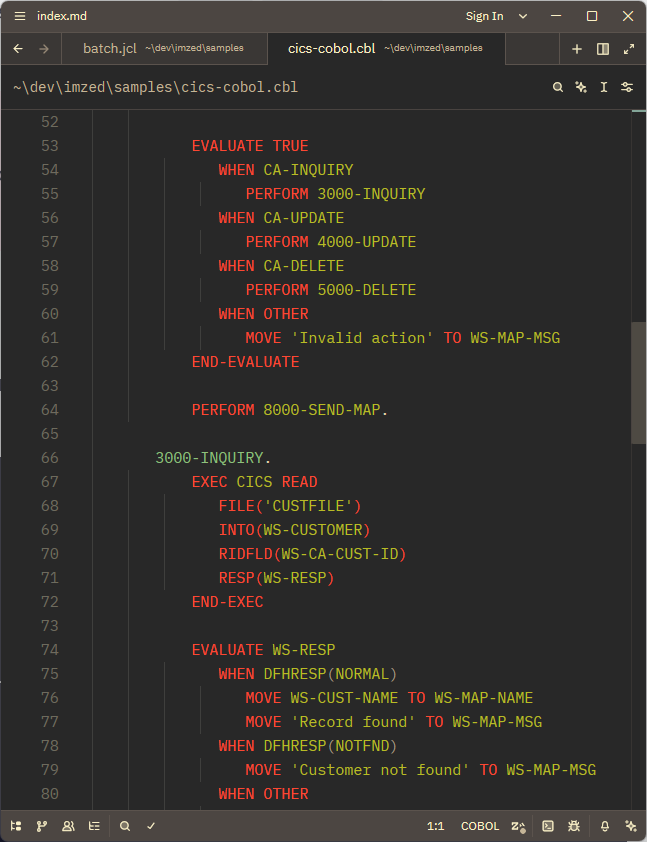Click END-EVALUATE on line 62

point(245,362)
